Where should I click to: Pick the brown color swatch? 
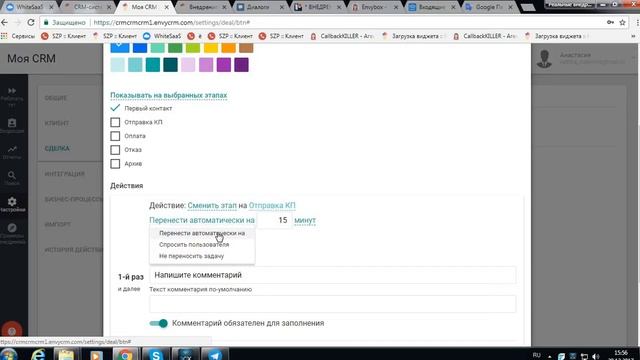pyautogui.click(x=246, y=48)
